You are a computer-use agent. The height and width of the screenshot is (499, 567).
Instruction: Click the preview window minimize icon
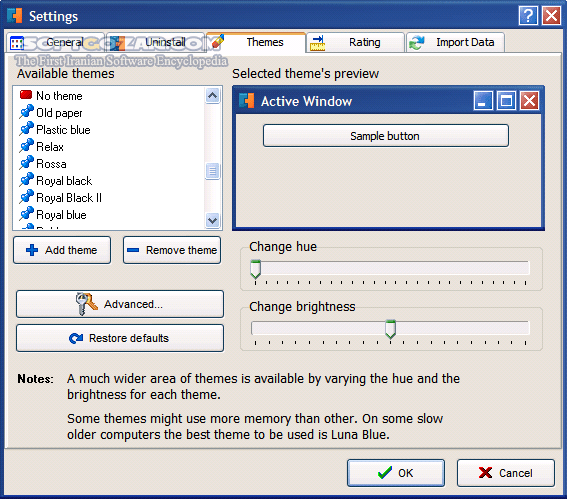click(483, 101)
